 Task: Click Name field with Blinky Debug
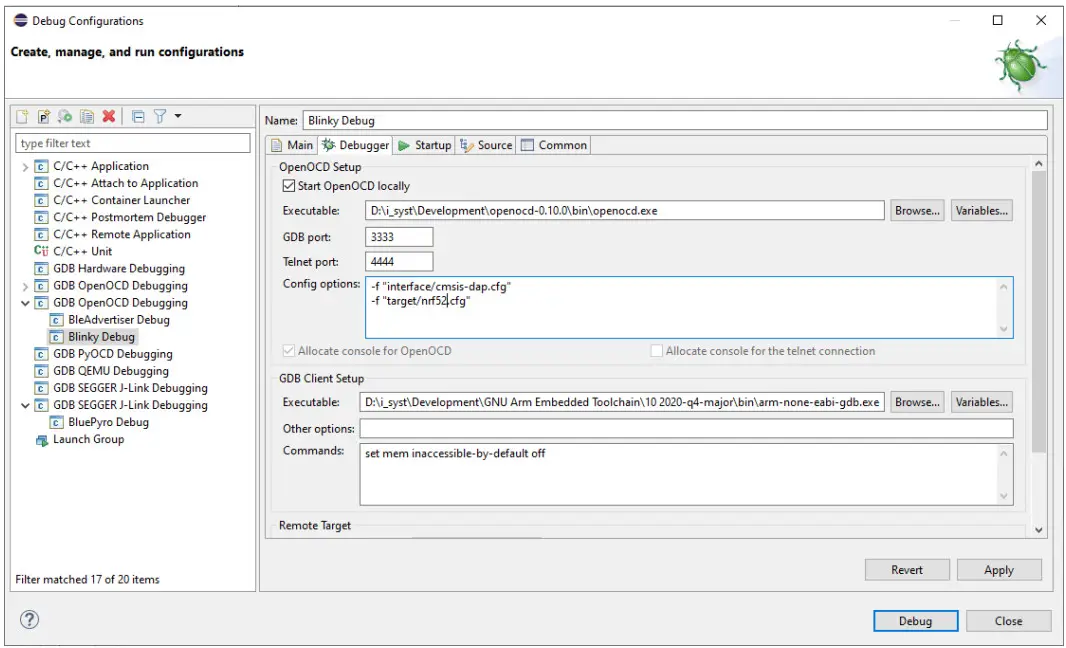(674, 120)
